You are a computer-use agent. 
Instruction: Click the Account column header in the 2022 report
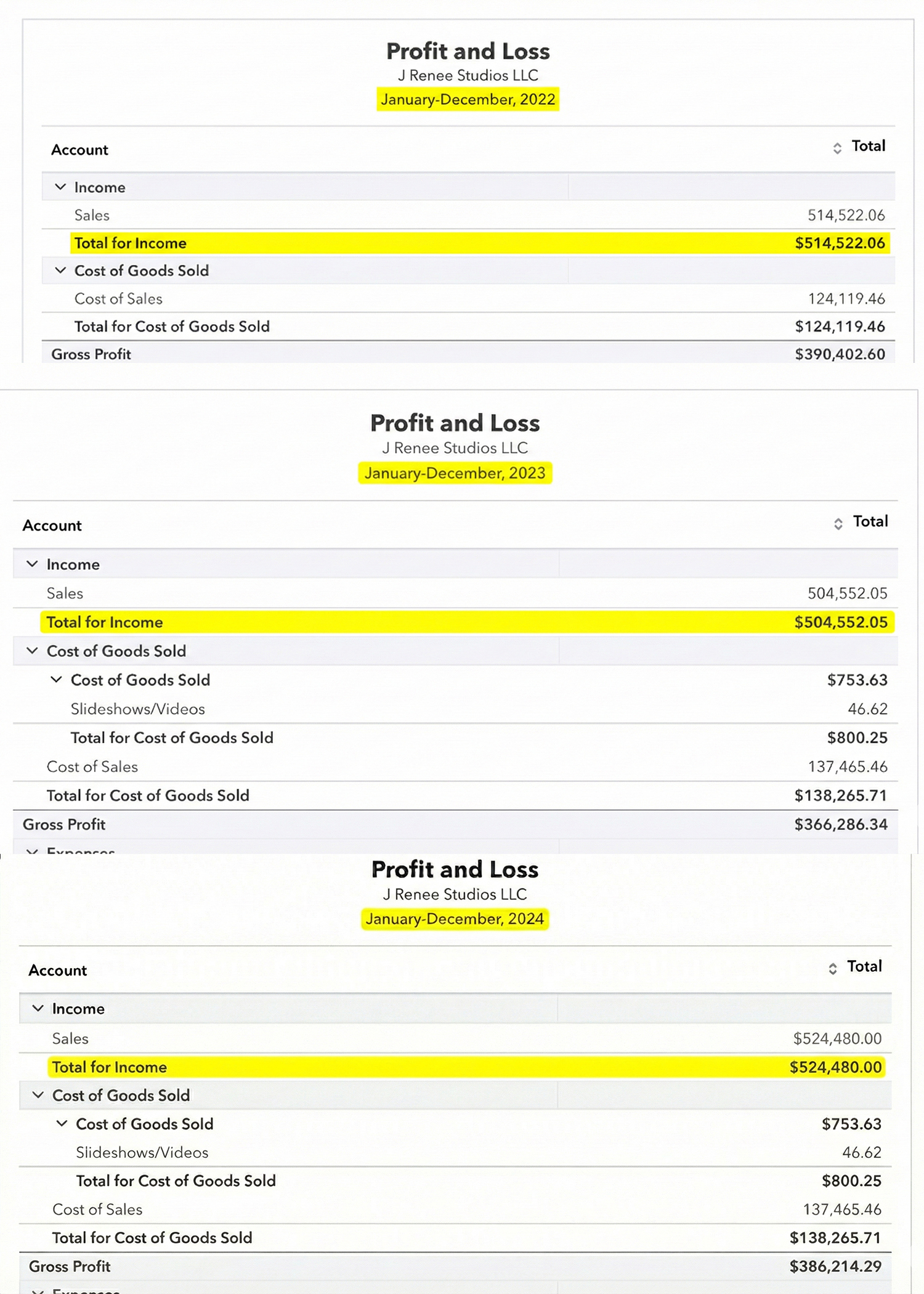tap(79, 150)
